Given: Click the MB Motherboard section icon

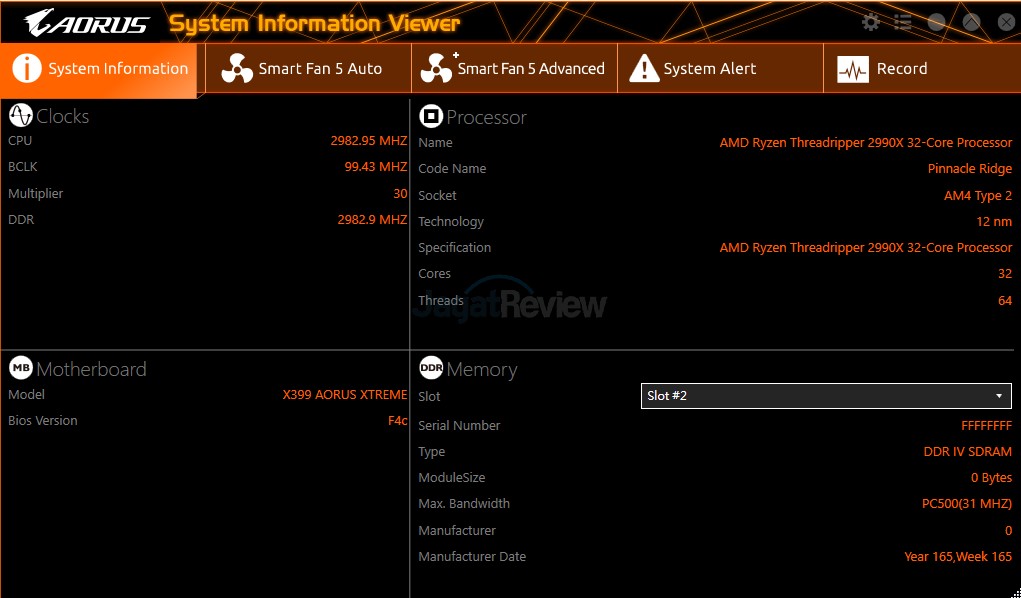Looking at the screenshot, I should 20,369.
